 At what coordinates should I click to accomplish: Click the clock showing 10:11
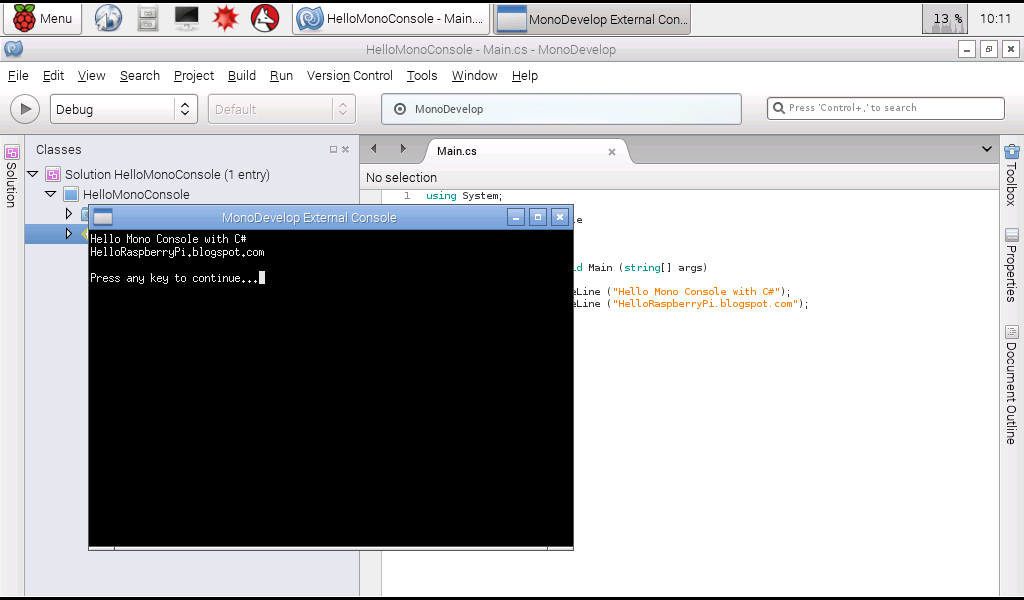995,18
